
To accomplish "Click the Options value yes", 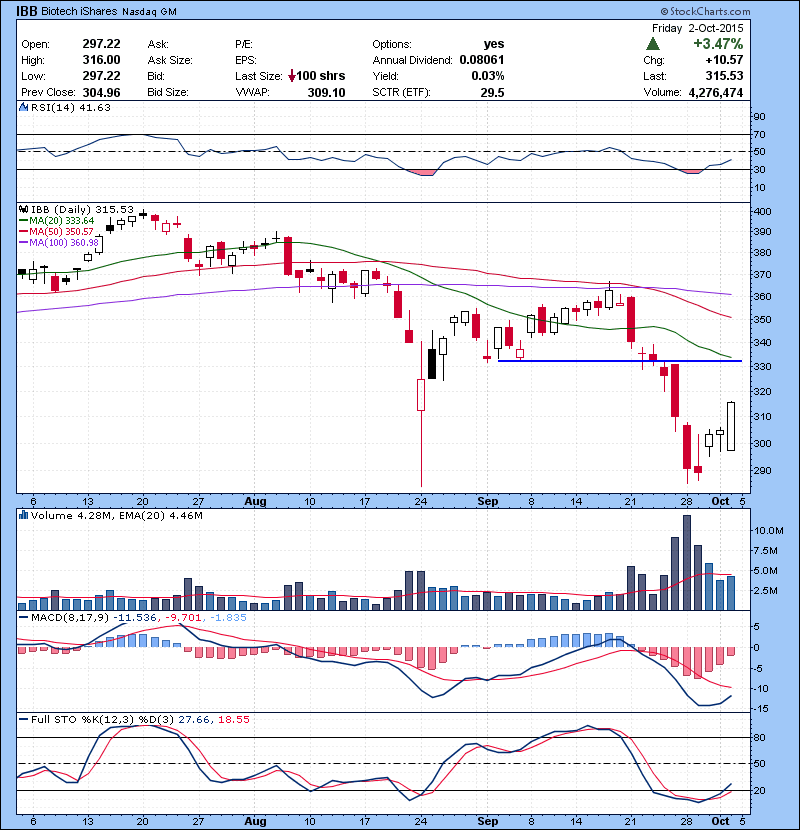I will [493, 44].
